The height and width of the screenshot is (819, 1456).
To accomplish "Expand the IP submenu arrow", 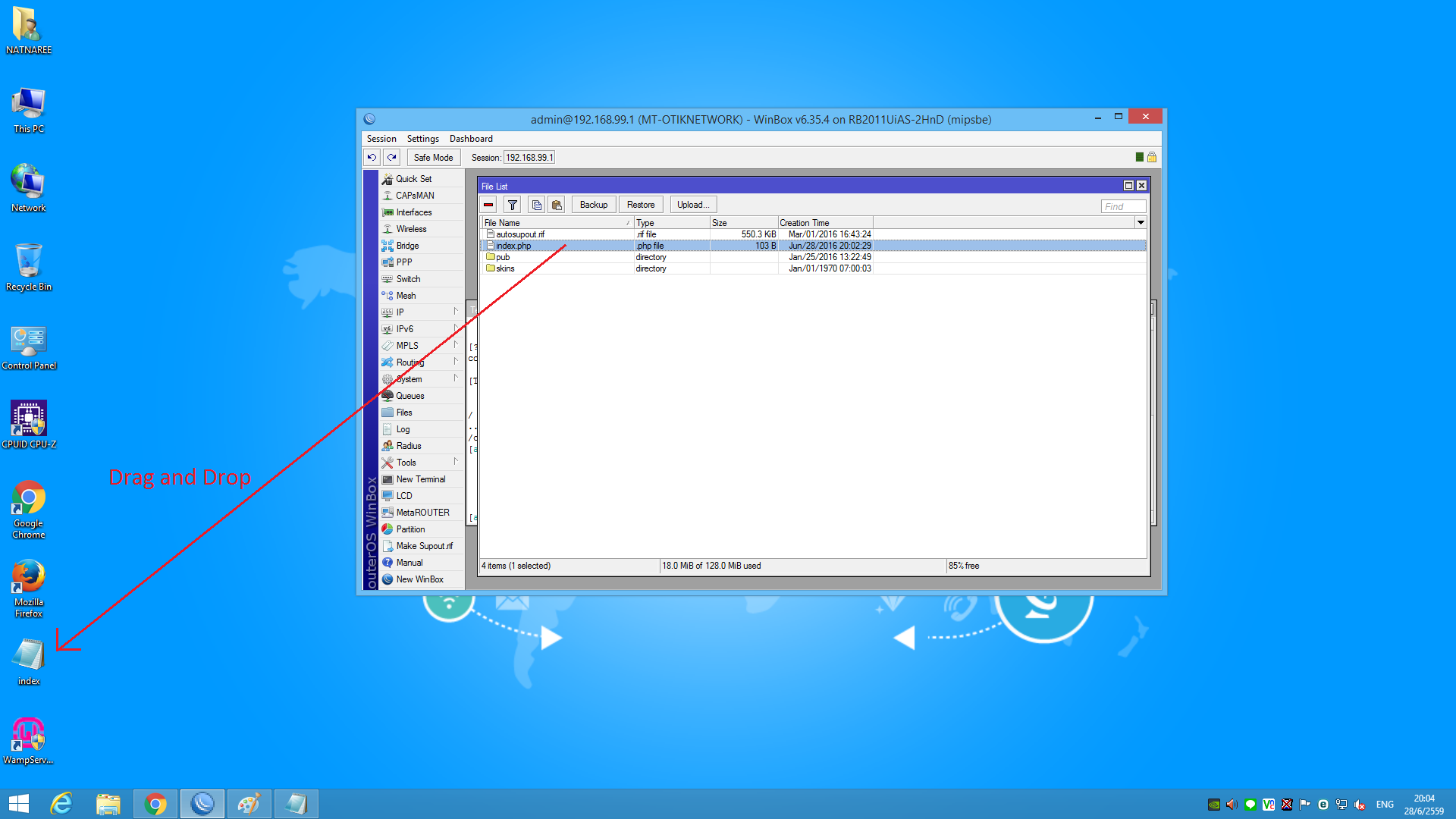I will pos(456,312).
